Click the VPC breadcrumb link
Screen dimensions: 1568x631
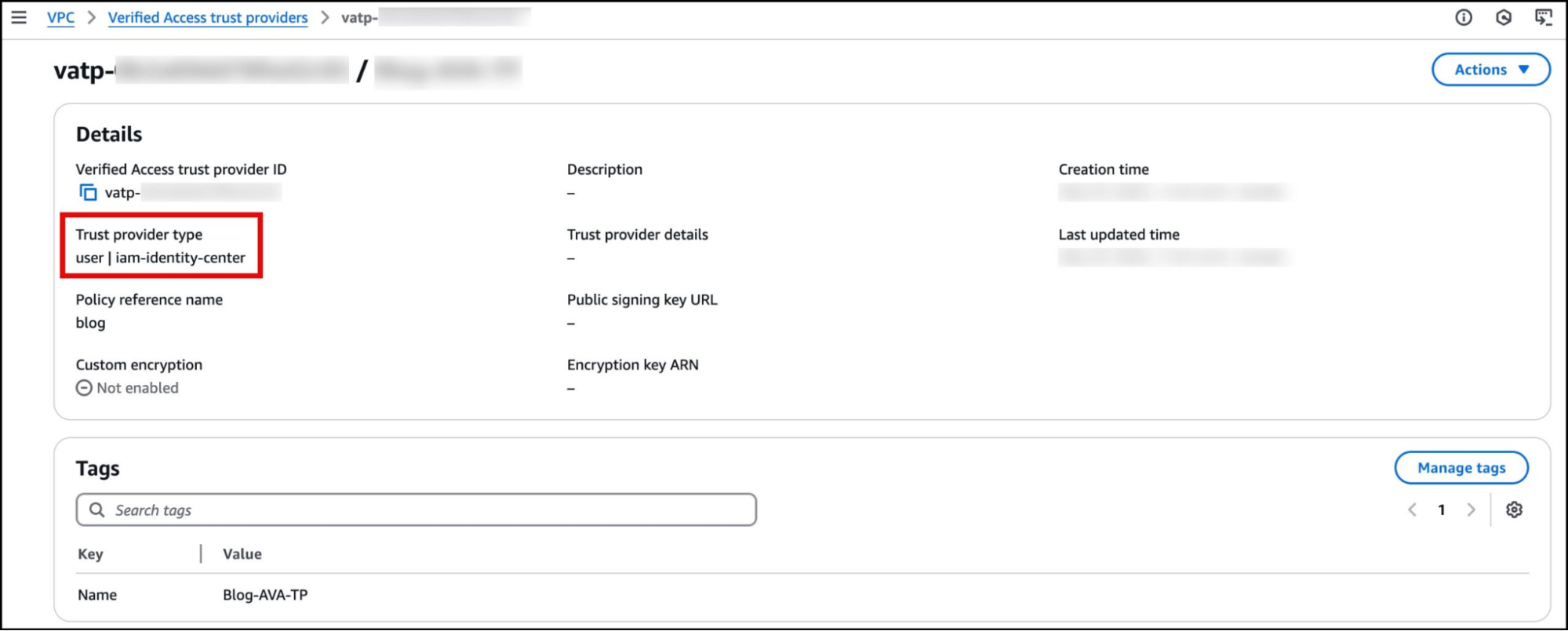tap(60, 17)
